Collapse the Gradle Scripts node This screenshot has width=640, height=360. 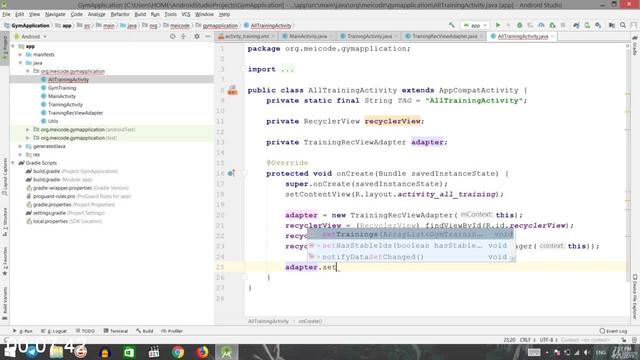click(x=13, y=163)
